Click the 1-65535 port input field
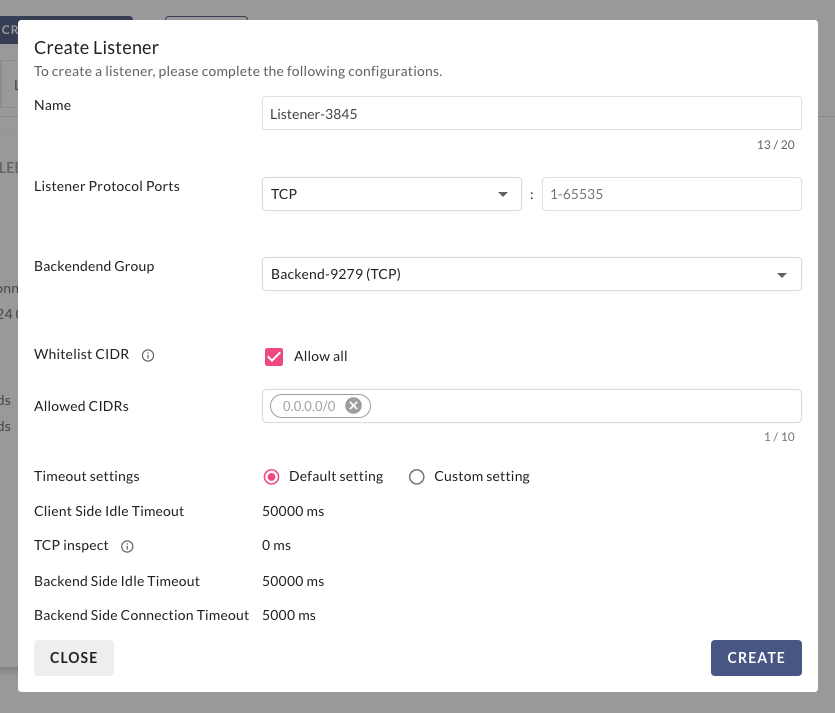Screen dimensions: 835x713 (x=671, y=194)
